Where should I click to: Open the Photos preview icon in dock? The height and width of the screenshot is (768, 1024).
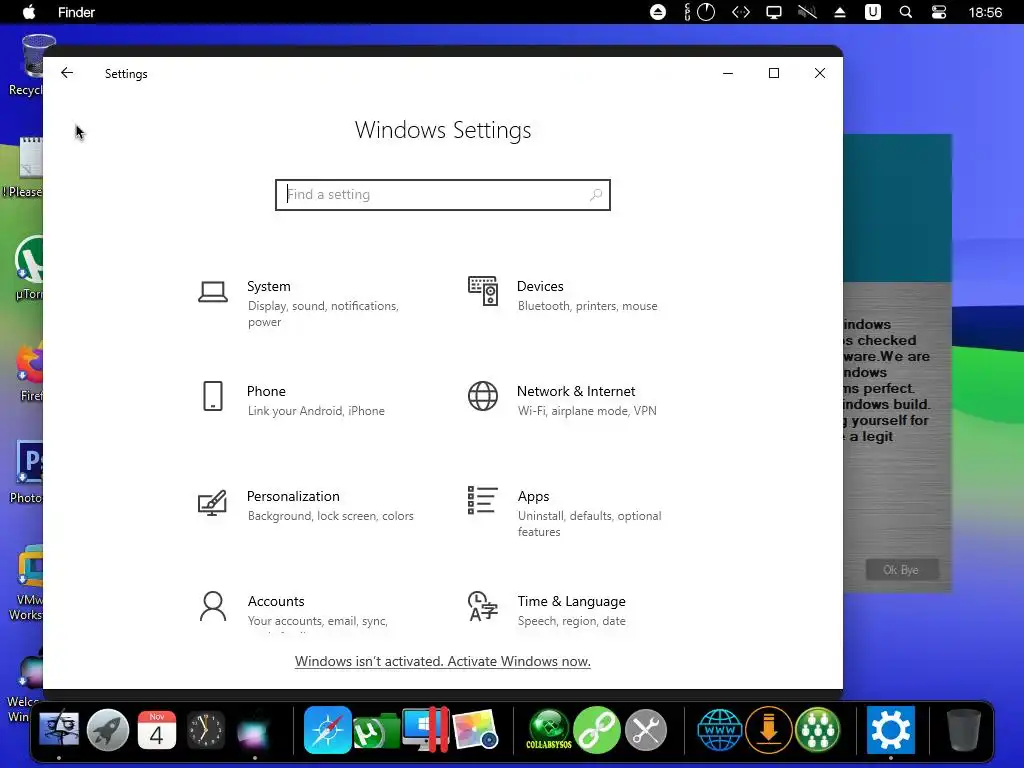pos(475,729)
